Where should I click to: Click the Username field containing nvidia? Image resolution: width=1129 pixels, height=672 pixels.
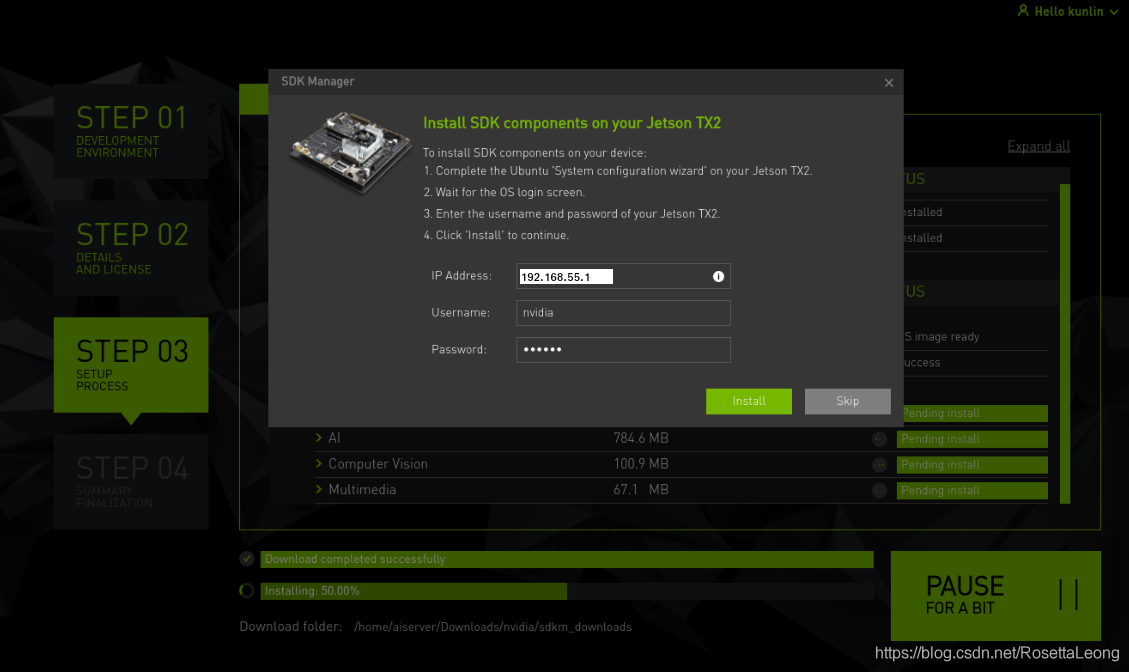pos(623,313)
